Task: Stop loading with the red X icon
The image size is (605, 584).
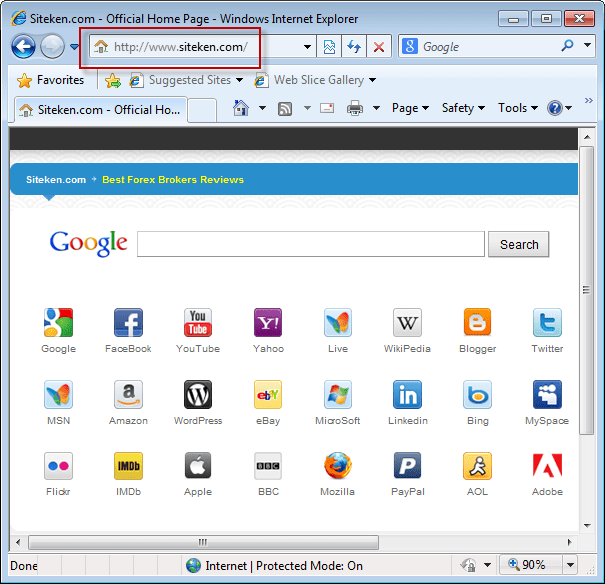Action: click(379, 47)
